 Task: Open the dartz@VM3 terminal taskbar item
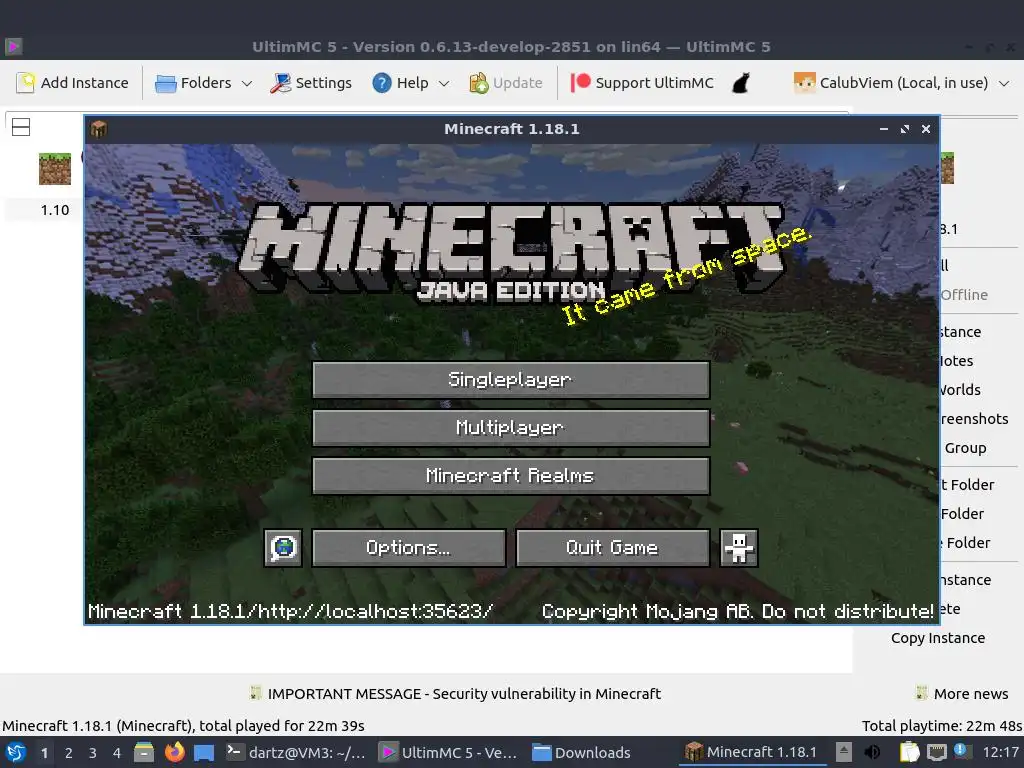coord(295,752)
